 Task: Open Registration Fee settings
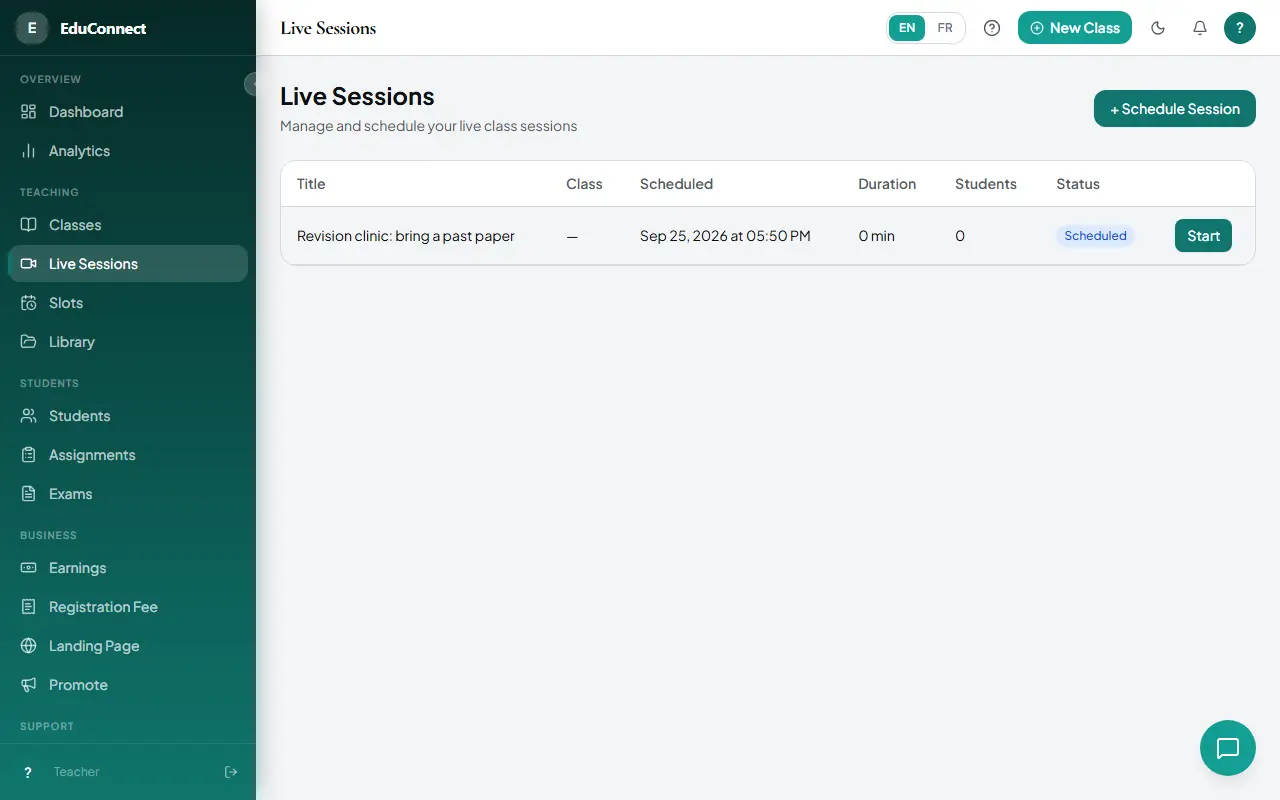coord(128,607)
